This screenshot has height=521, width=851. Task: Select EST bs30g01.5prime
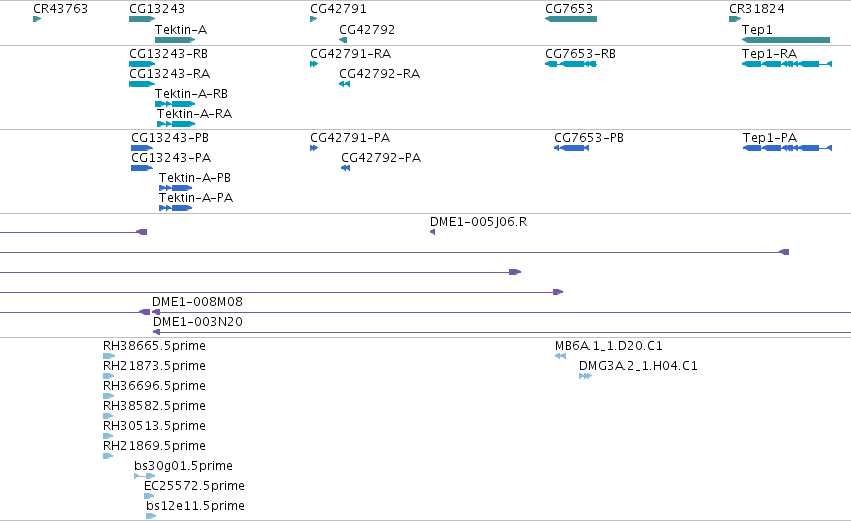tap(183, 466)
